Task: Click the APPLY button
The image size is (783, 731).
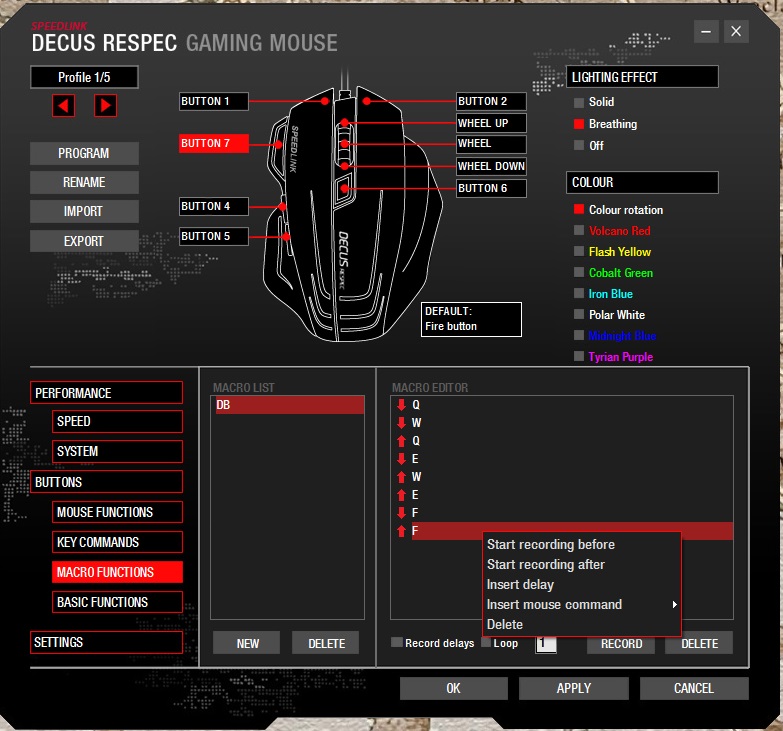Action: pyautogui.click(x=573, y=688)
